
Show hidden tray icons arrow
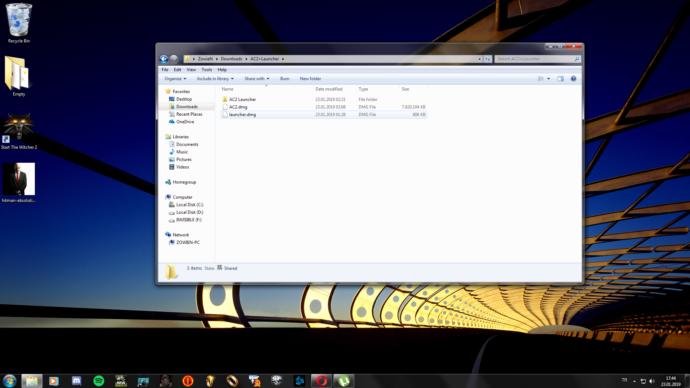[x=635, y=381]
